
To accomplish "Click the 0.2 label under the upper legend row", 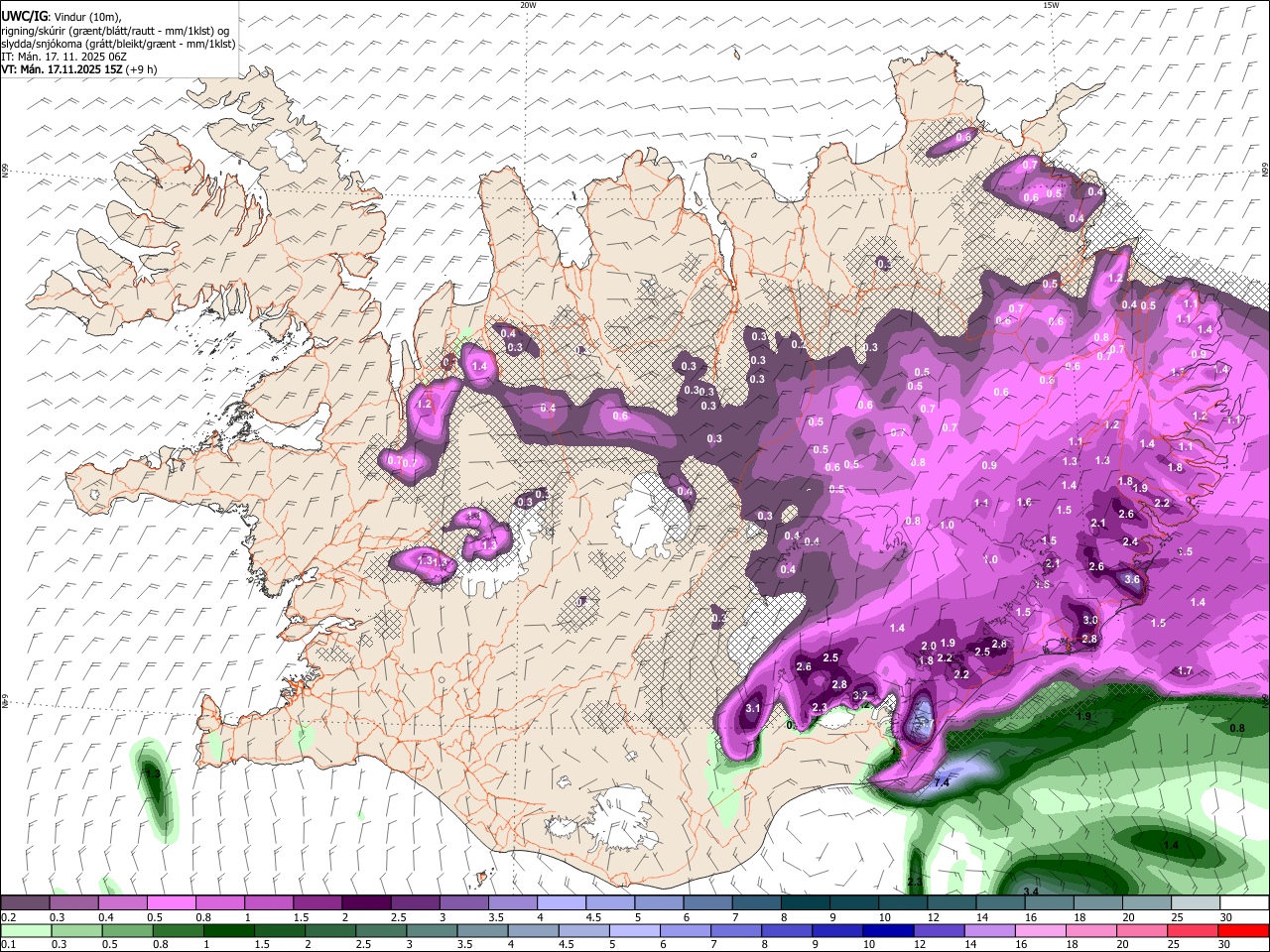I will click(7, 917).
